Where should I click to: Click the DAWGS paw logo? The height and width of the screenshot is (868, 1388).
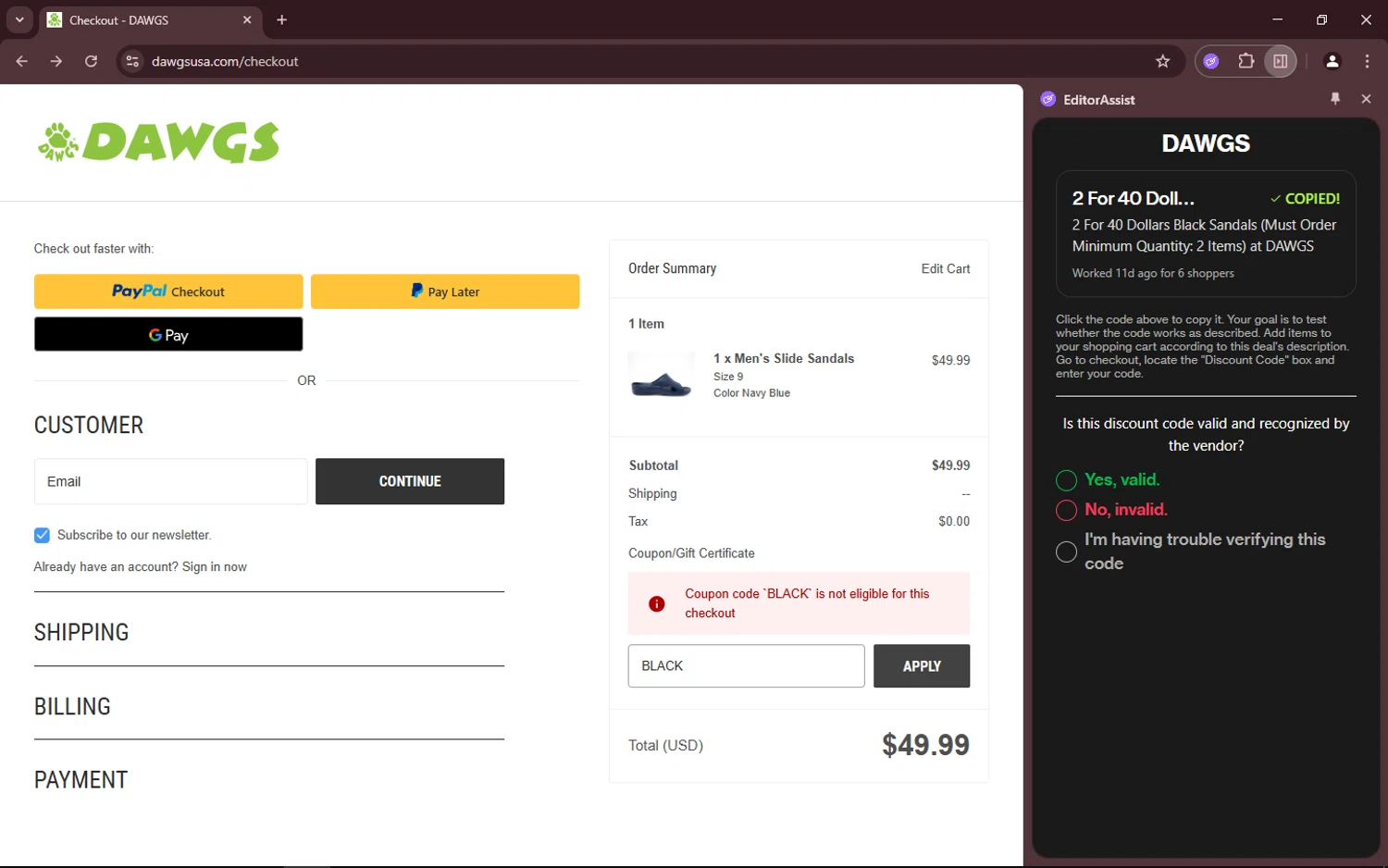(x=158, y=143)
